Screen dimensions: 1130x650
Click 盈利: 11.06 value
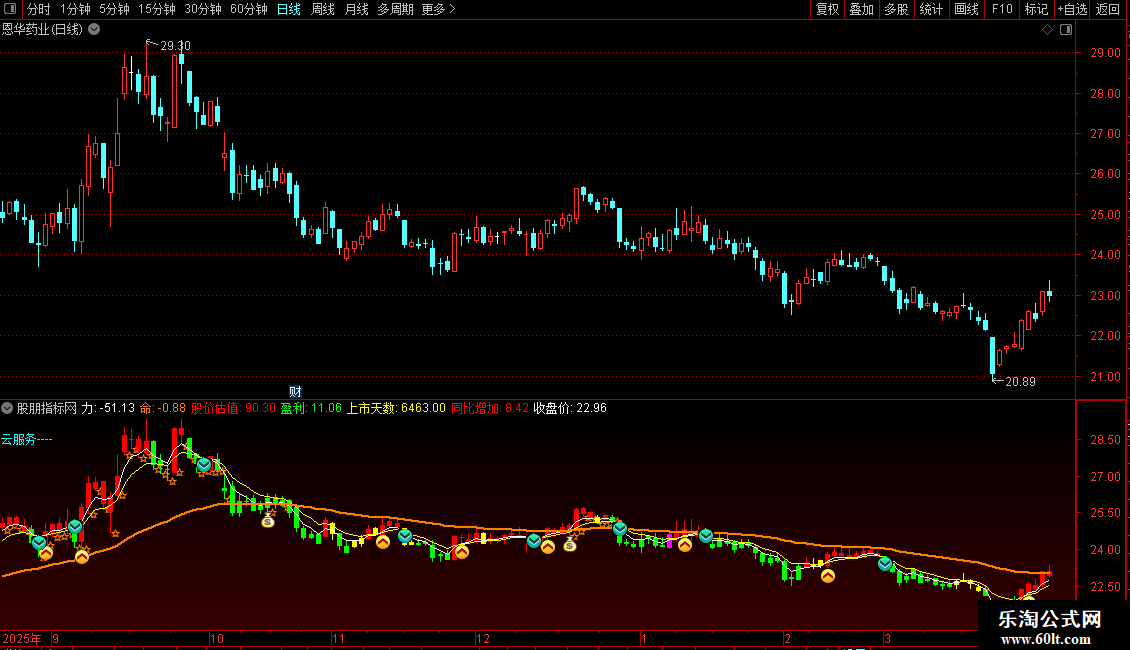[311, 408]
